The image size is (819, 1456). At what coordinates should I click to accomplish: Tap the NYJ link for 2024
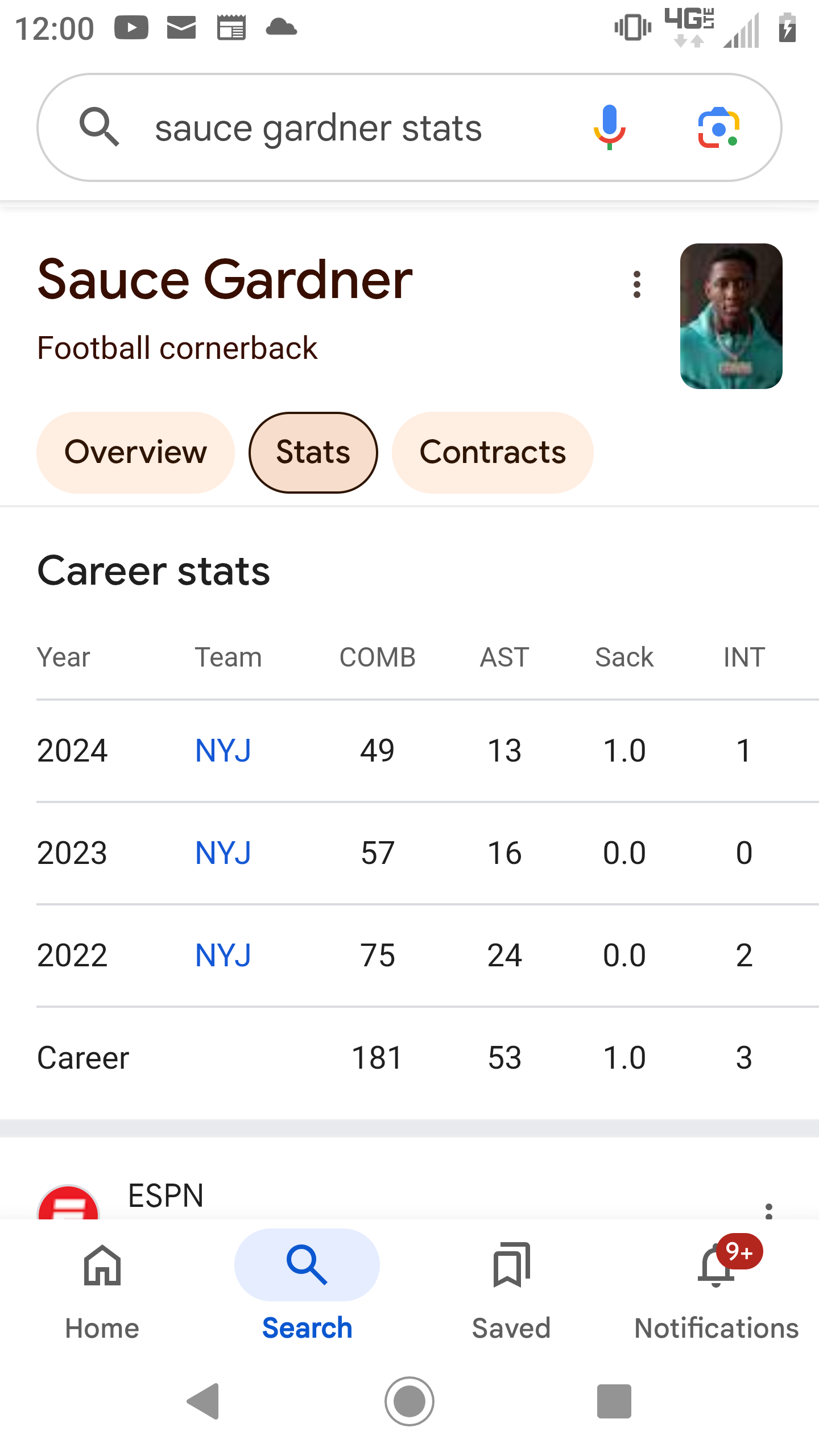pos(223,751)
